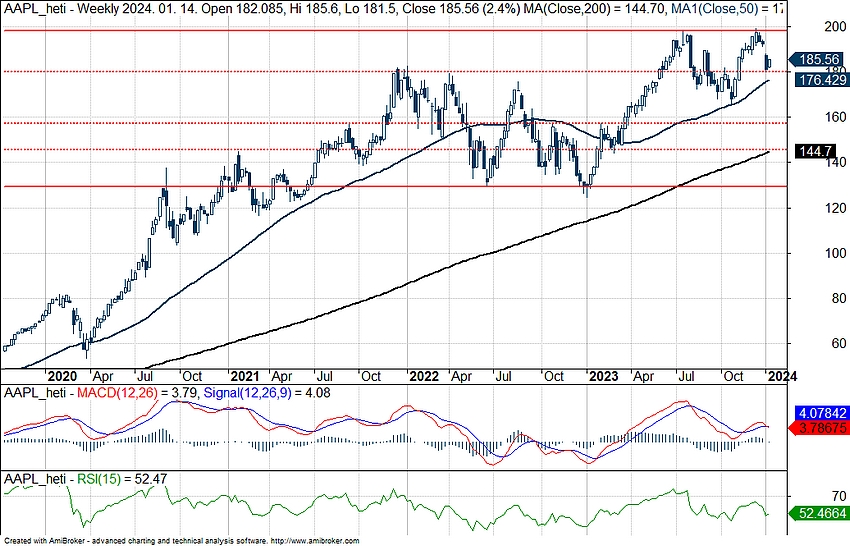850x546 pixels.
Task: Click the RSI(15) legend label
Action: 99,479
